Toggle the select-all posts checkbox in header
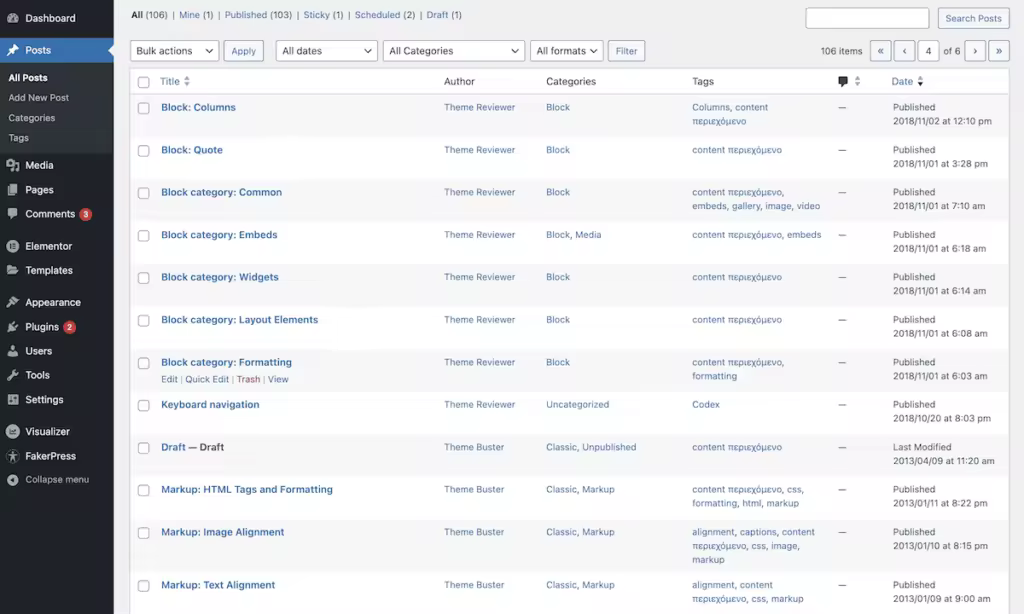Viewport: 1024px width, 614px height. click(144, 82)
